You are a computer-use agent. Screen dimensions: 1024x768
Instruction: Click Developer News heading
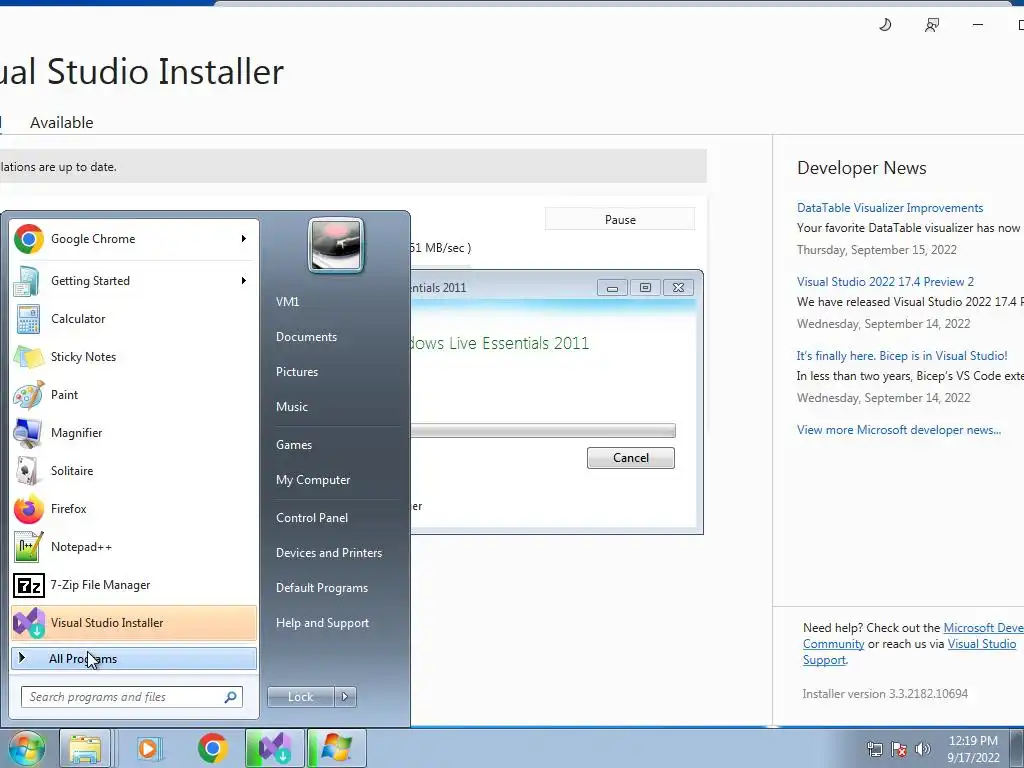[861, 168]
